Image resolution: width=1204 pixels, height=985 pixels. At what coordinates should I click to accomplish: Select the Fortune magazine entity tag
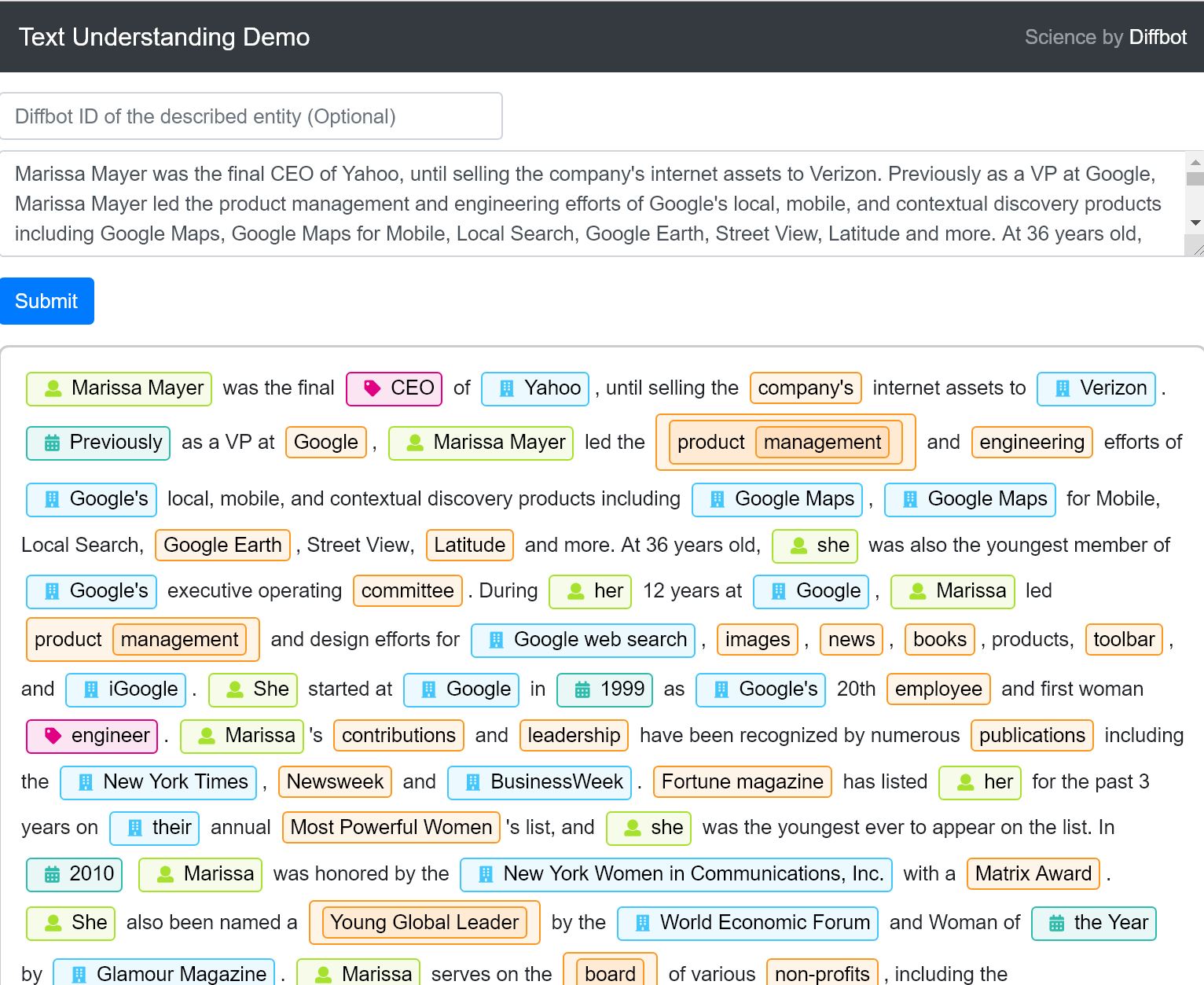pos(742,782)
